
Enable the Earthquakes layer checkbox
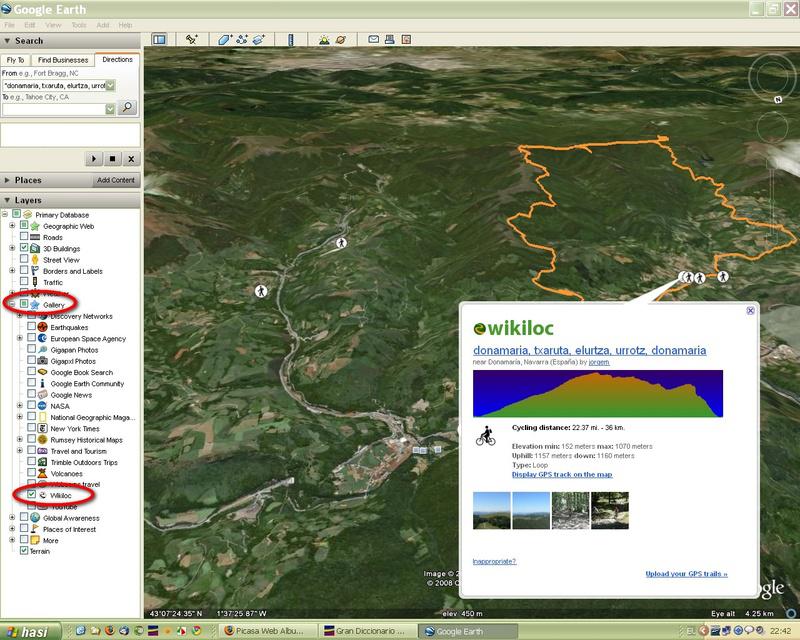coord(32,327)
